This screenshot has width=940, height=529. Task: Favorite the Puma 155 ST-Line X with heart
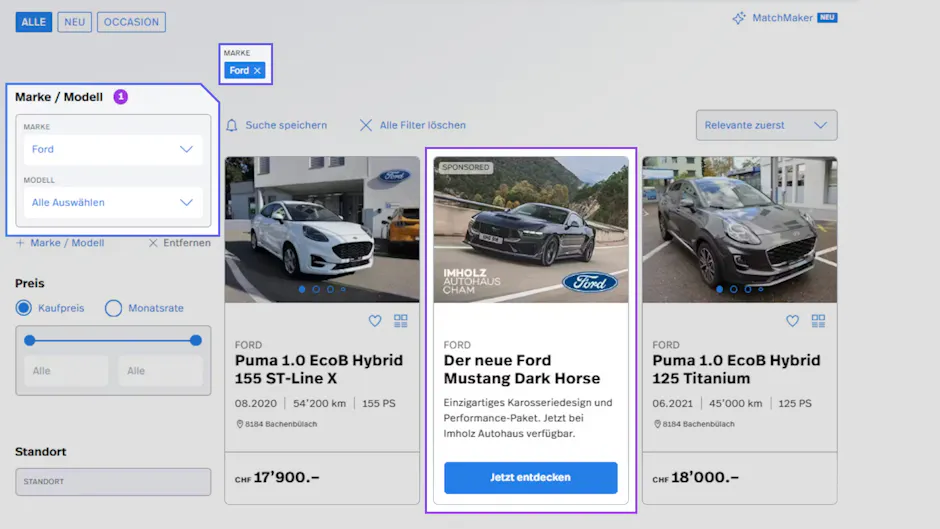pos(375,321)
